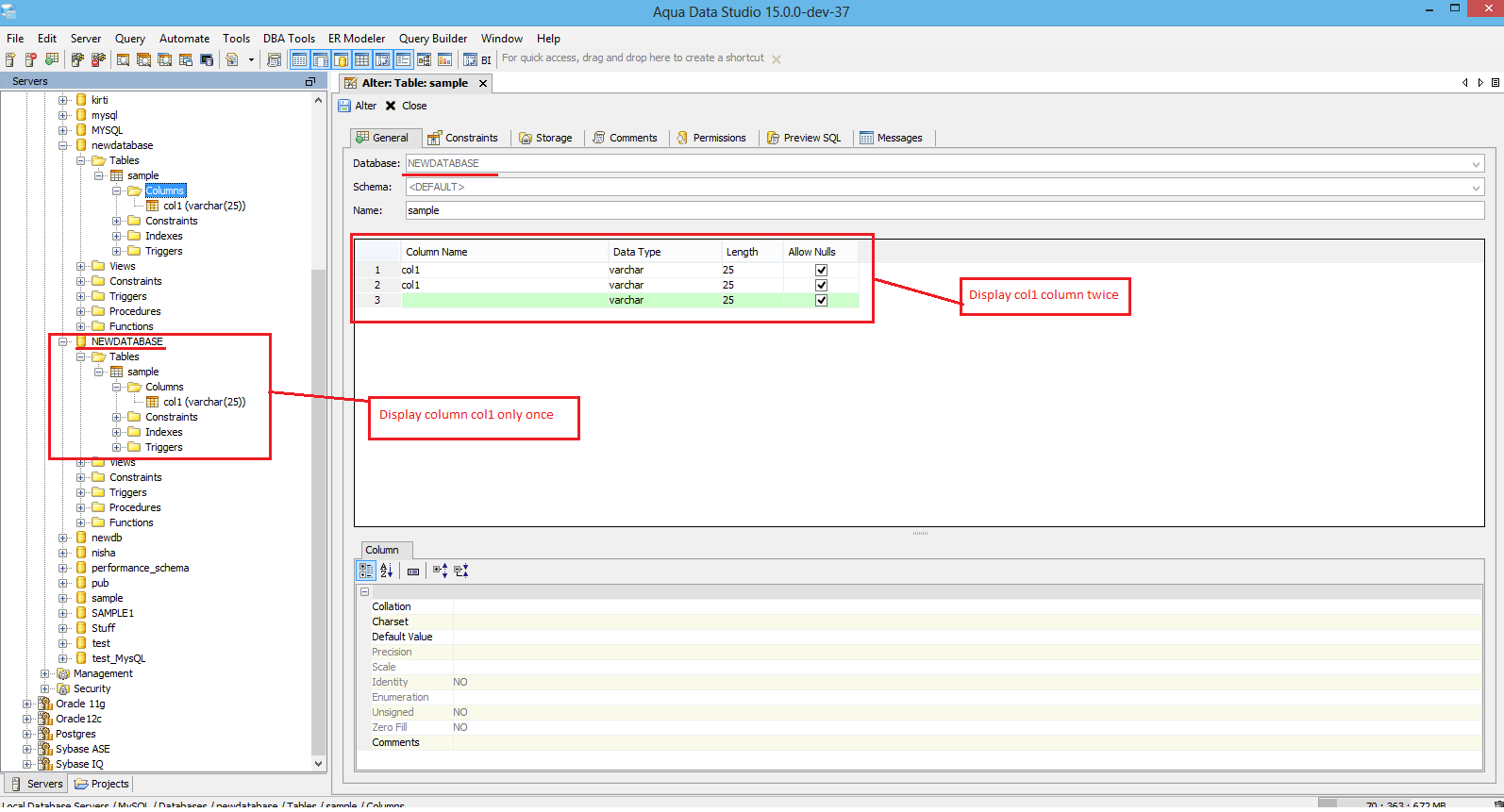Close the Alter Table sample tab
1504x812 pixels.
483,83
